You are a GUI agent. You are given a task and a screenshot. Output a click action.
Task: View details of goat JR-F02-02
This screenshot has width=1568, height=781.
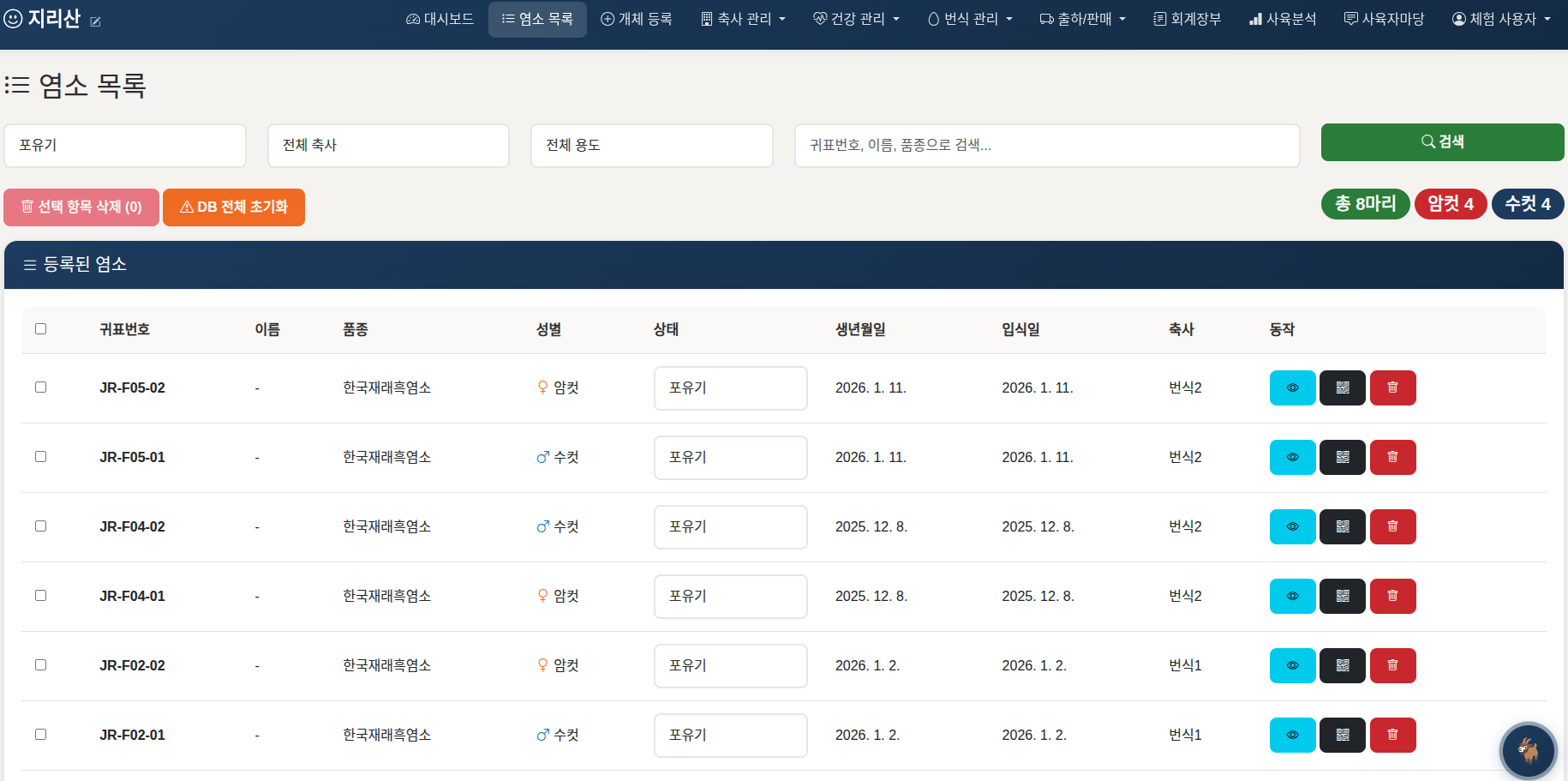pyautogui.click(x=1292, y=665)
